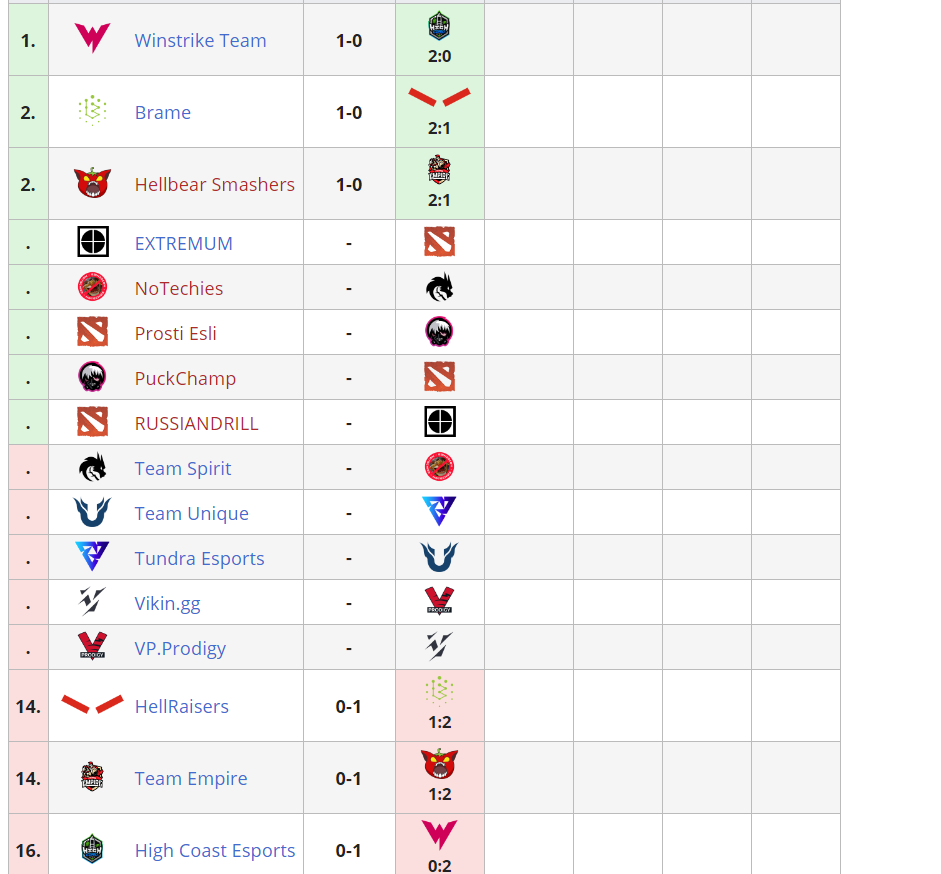Click the Hellbear Smashers logo beside its name
This screenshot has height=874, width=941.
[x=92, y=184]
